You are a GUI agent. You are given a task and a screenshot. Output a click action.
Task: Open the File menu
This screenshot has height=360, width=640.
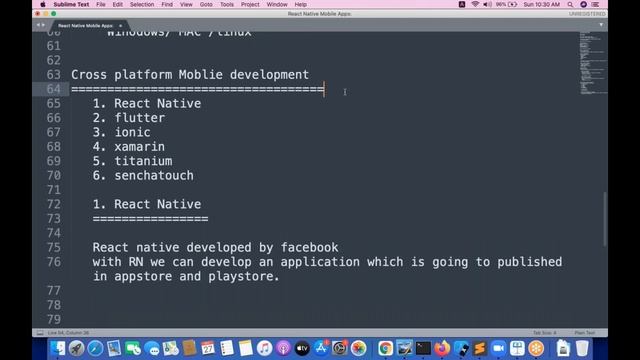pyautogui.click(x=101, y=4)
